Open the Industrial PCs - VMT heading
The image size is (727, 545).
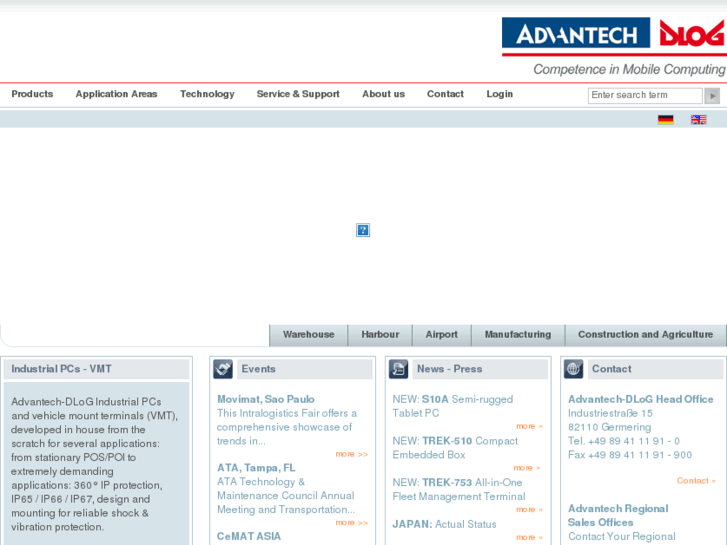(x=61, y=369)
